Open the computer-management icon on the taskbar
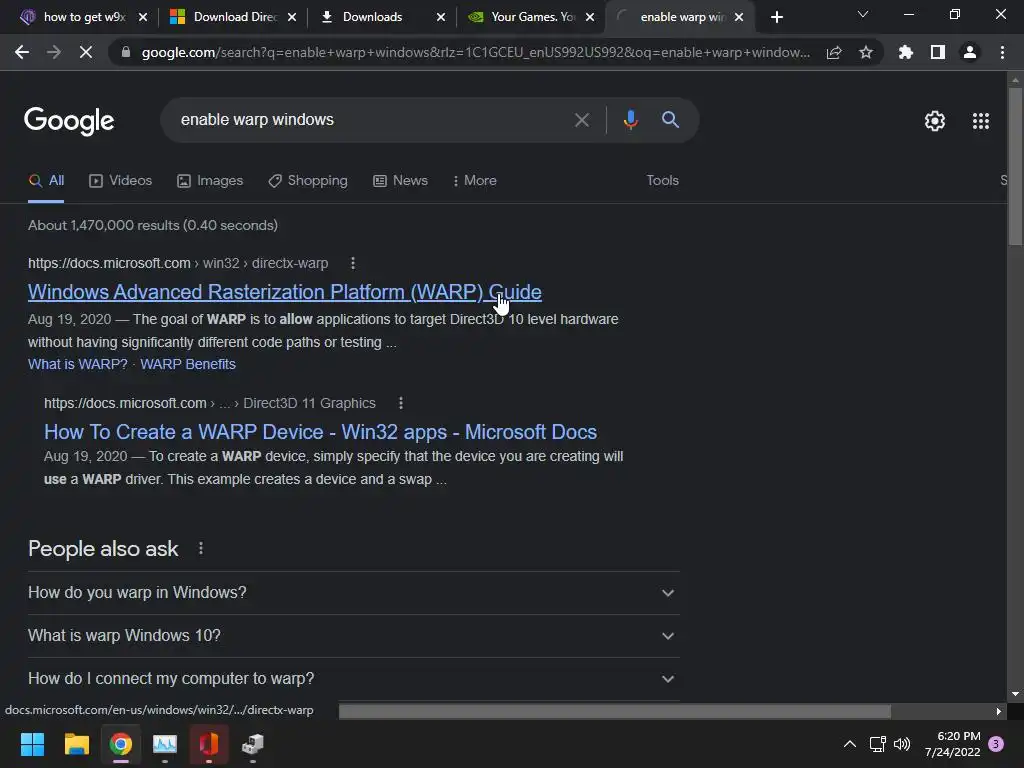The image size is (1024, 768). pos(253,744)
